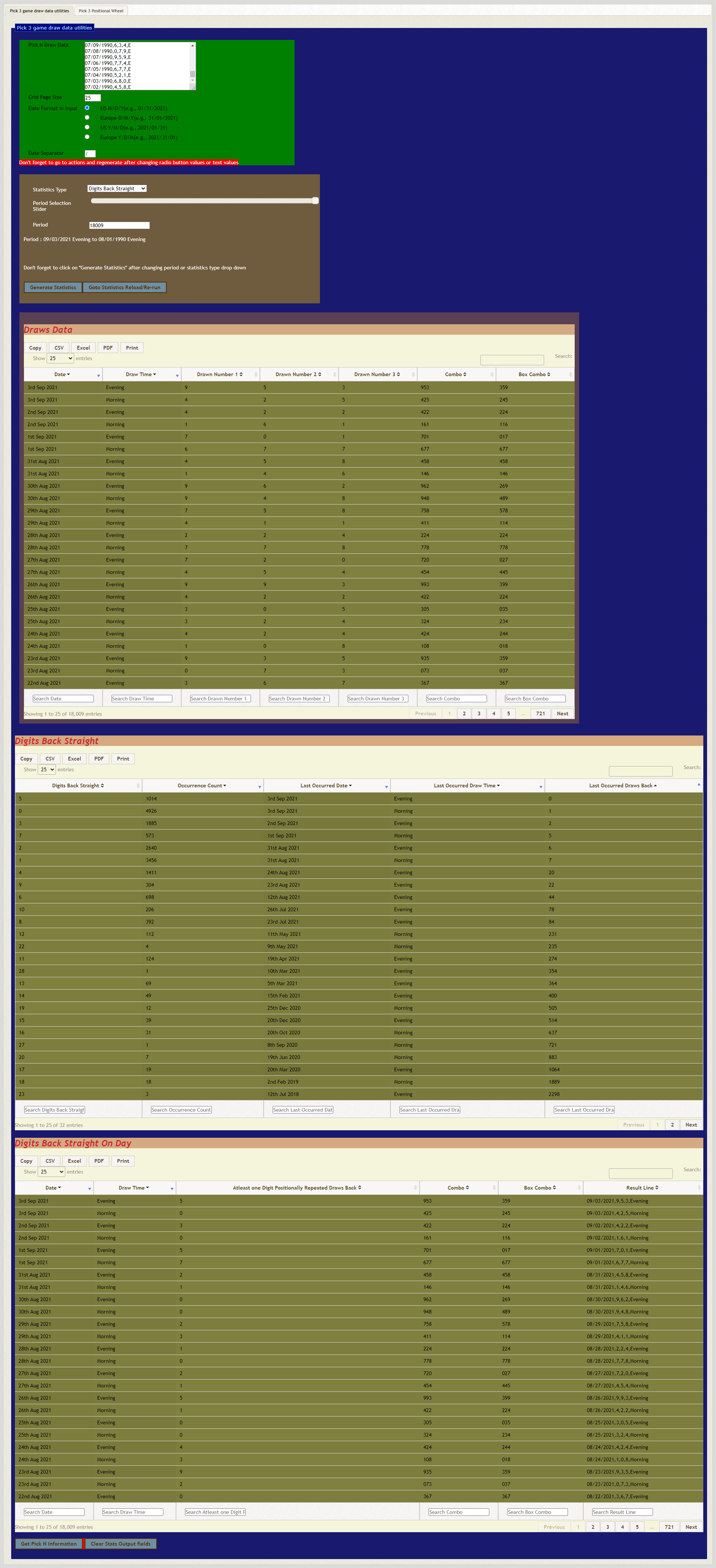Export Digits Back Straight On Day as CSV

coord(50,1161)
